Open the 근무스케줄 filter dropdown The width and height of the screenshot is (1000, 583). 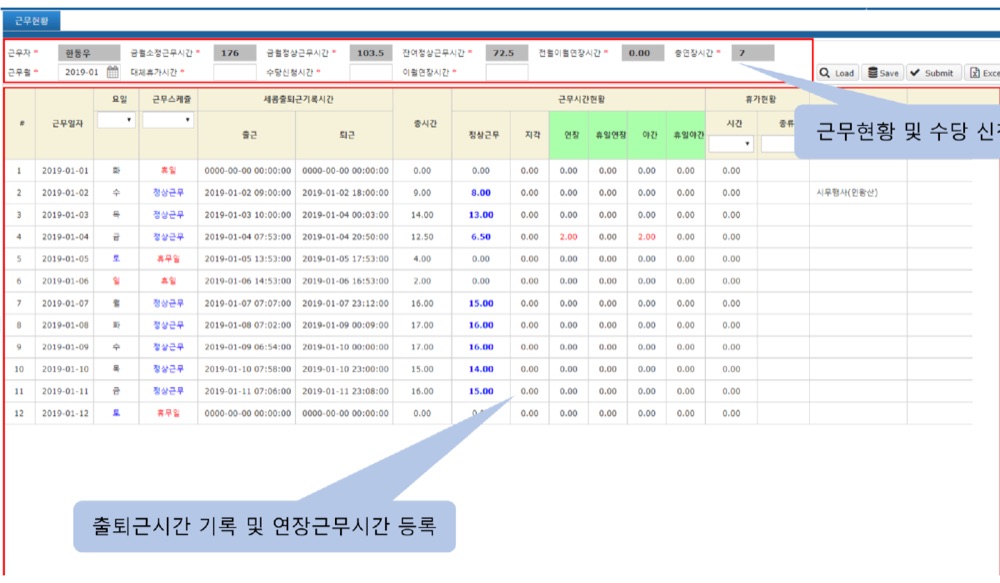pos(168,119)
